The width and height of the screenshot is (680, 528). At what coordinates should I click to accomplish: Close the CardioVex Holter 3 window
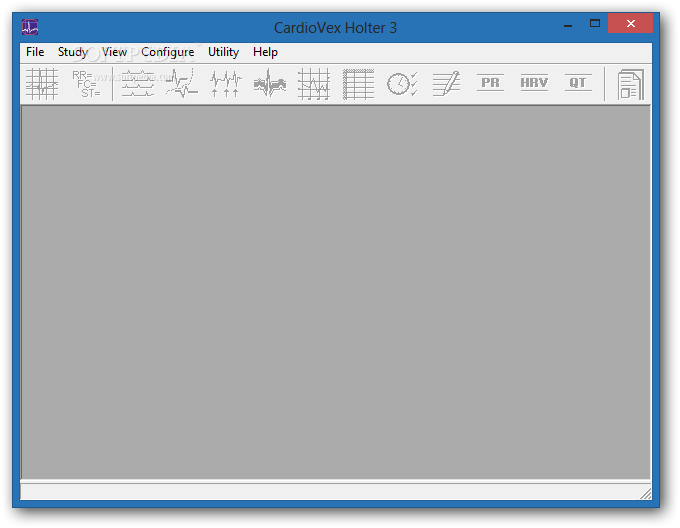click(631, 23)
